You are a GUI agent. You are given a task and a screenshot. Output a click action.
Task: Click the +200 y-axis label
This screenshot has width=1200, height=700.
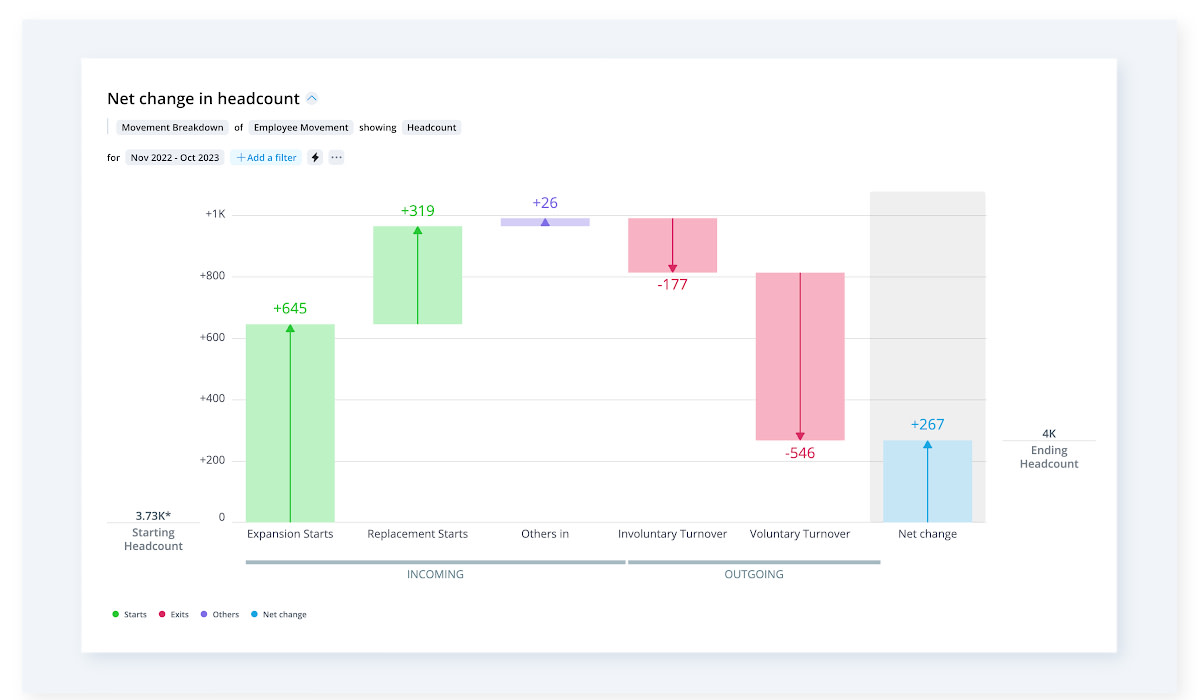212,461
